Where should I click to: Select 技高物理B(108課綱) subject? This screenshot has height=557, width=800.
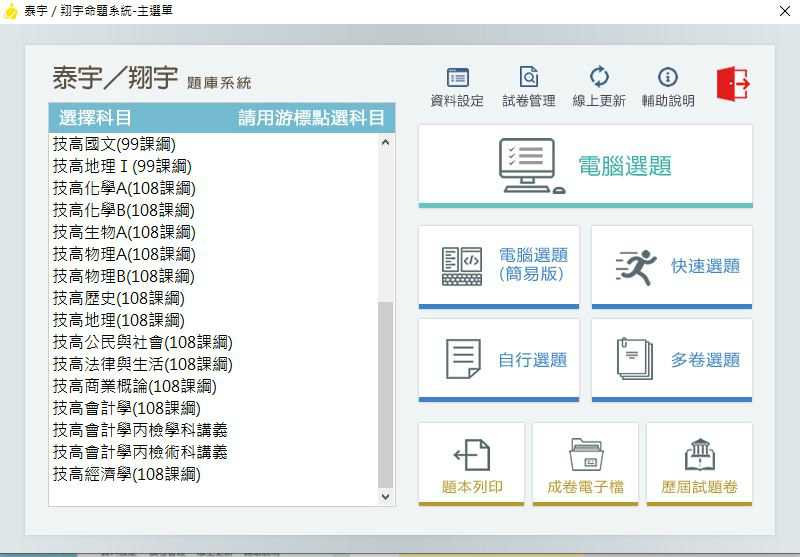213,276
